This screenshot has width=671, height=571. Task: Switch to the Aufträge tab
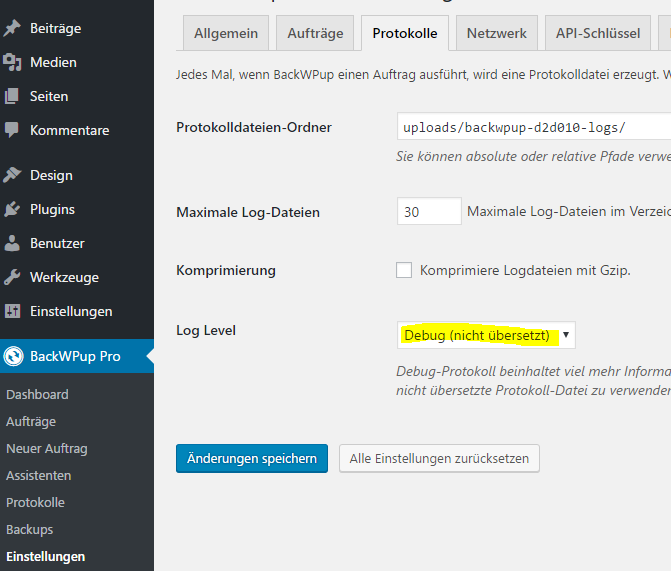pyautogui.click(x=315, y=33)
